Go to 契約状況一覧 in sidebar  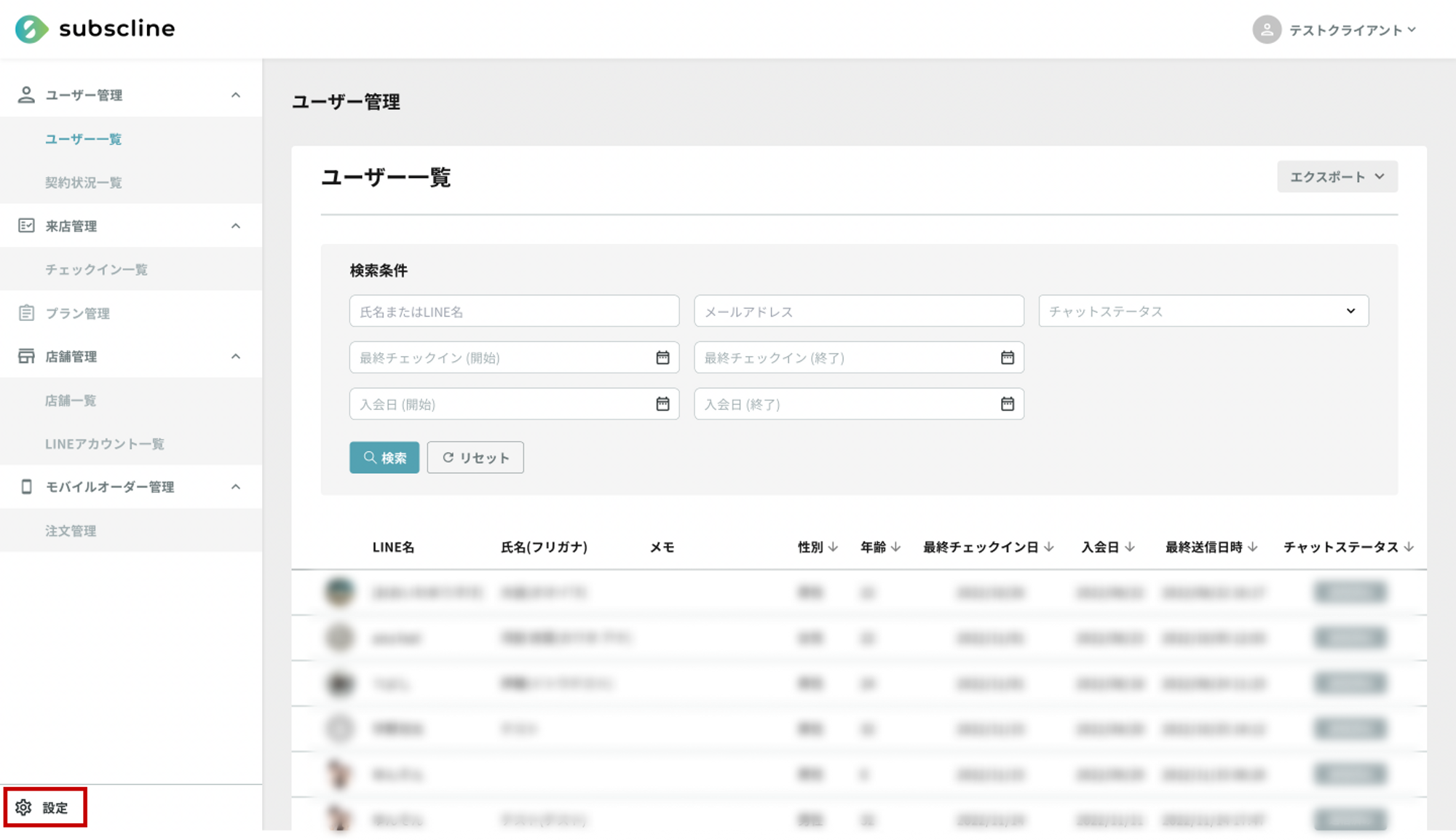[83, 183]
